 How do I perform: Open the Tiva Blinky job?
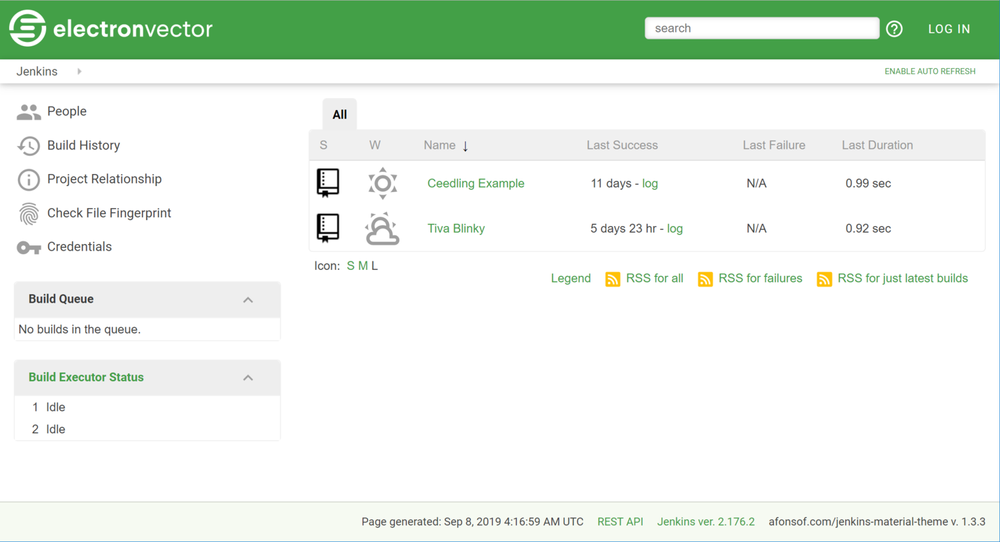pyautogui.click(x=456, y=229)
